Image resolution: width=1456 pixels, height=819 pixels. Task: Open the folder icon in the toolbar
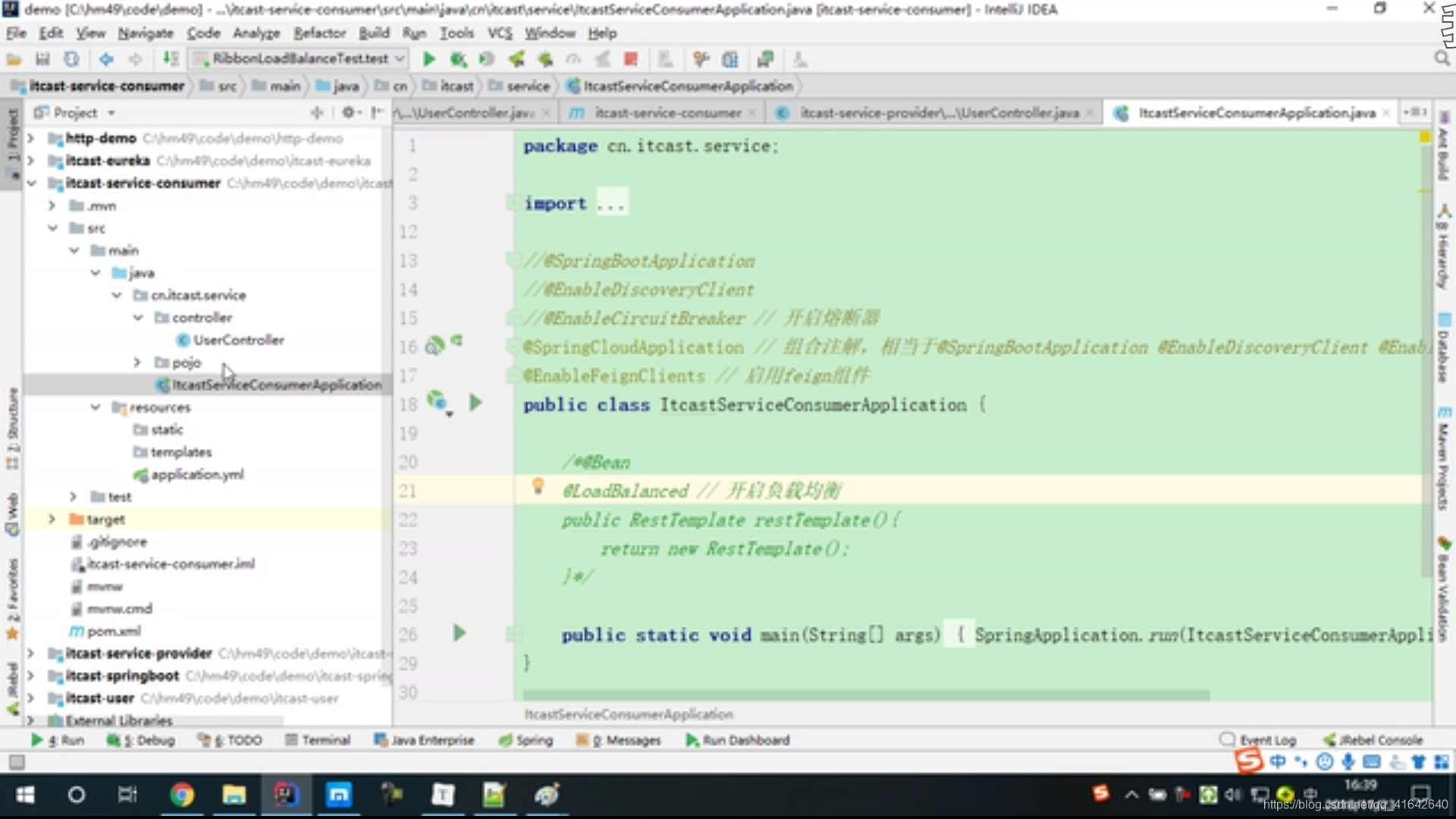point(14,59)
